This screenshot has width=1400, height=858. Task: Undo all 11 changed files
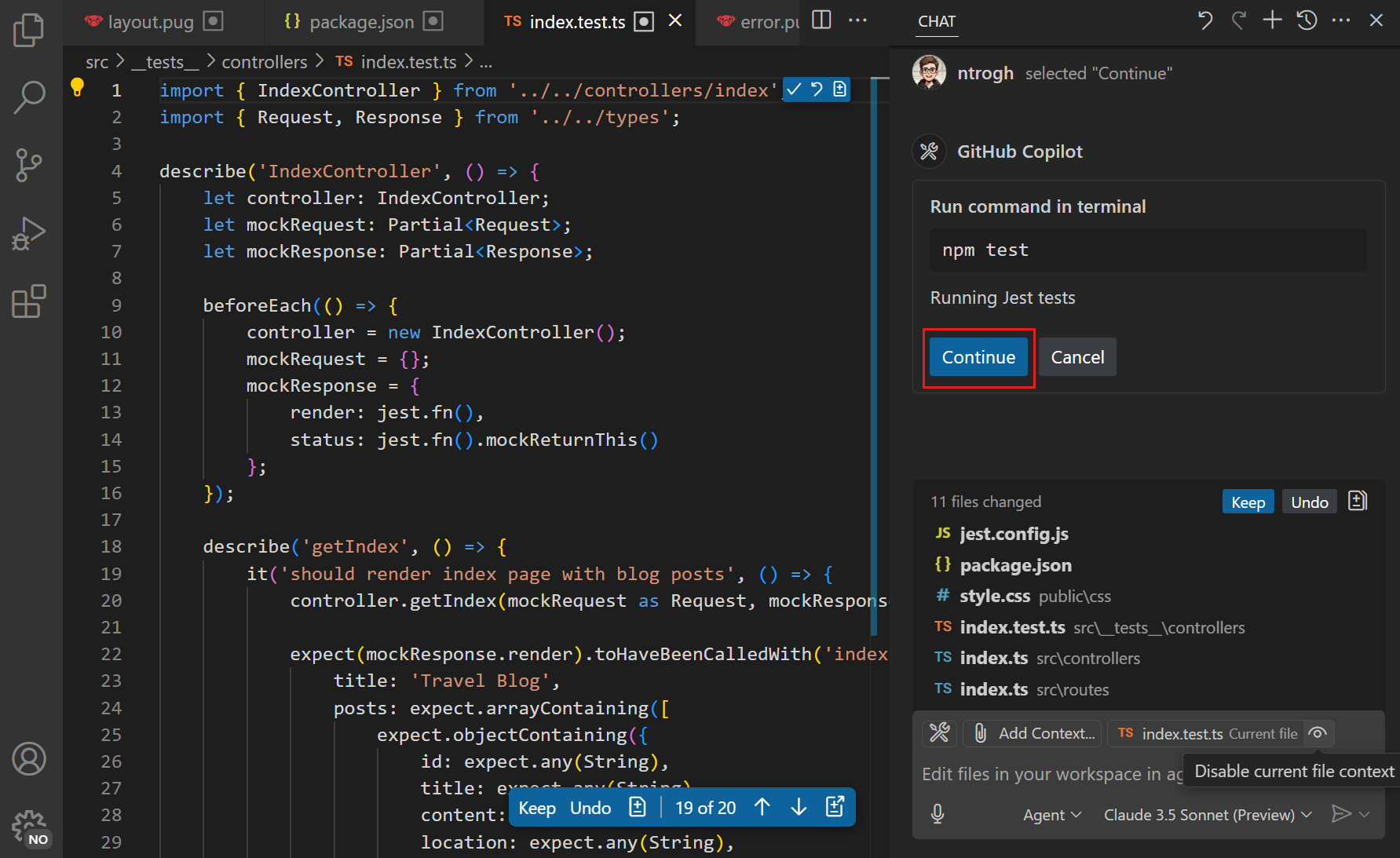pos(1309,501)
